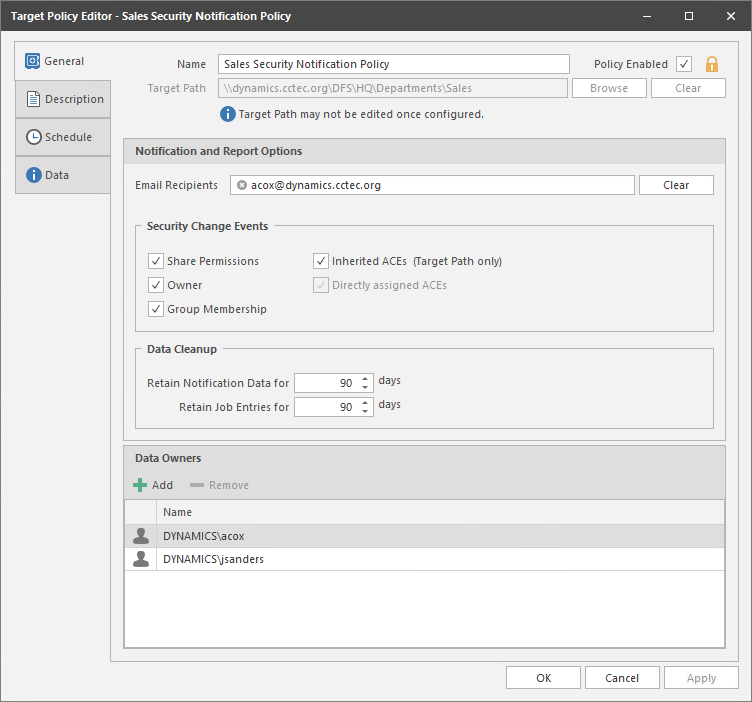
Task: Switch to the Description tab
Action: coord(62,99)
